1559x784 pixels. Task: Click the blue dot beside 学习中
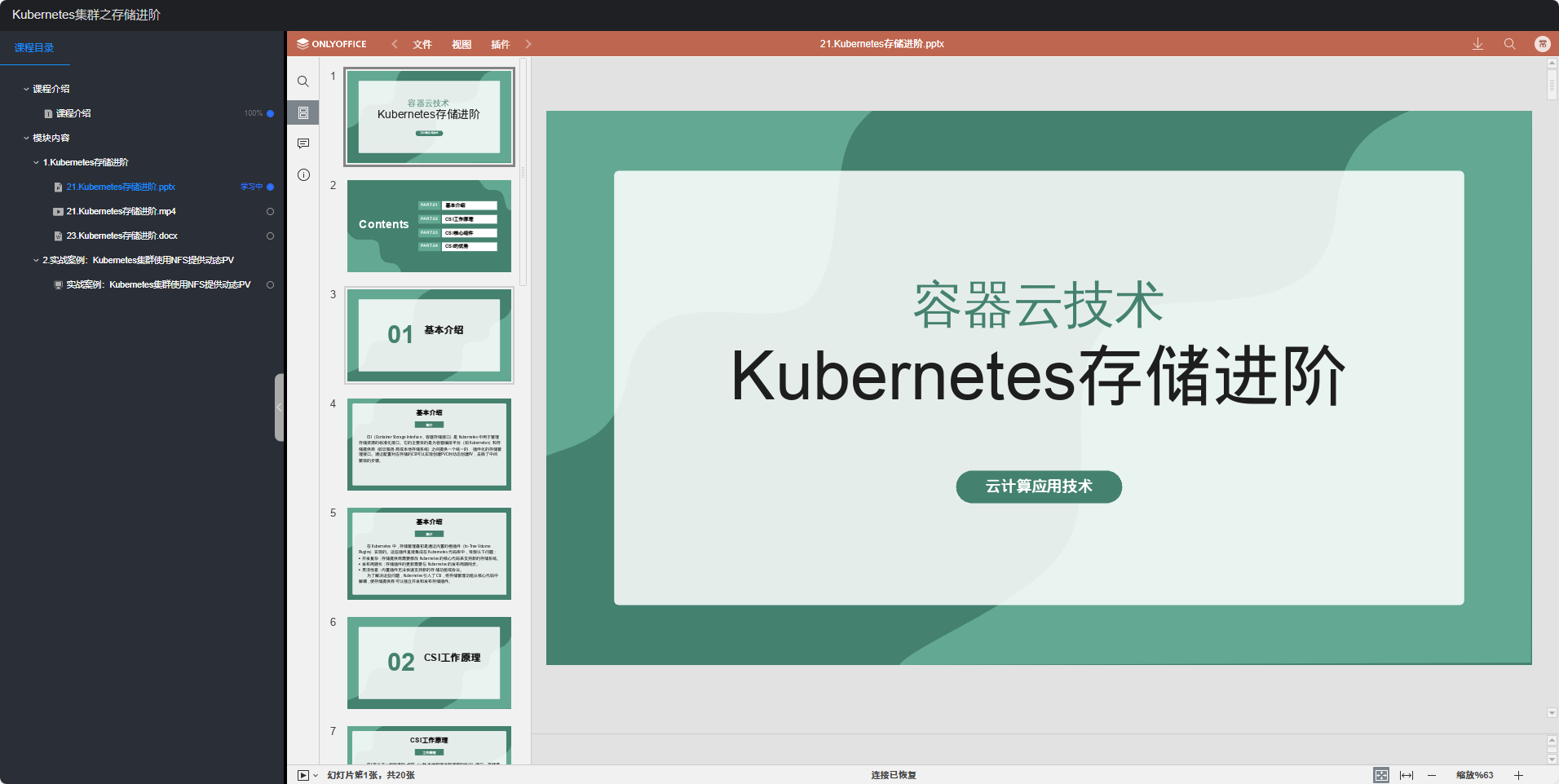click(x=270, y=187)
